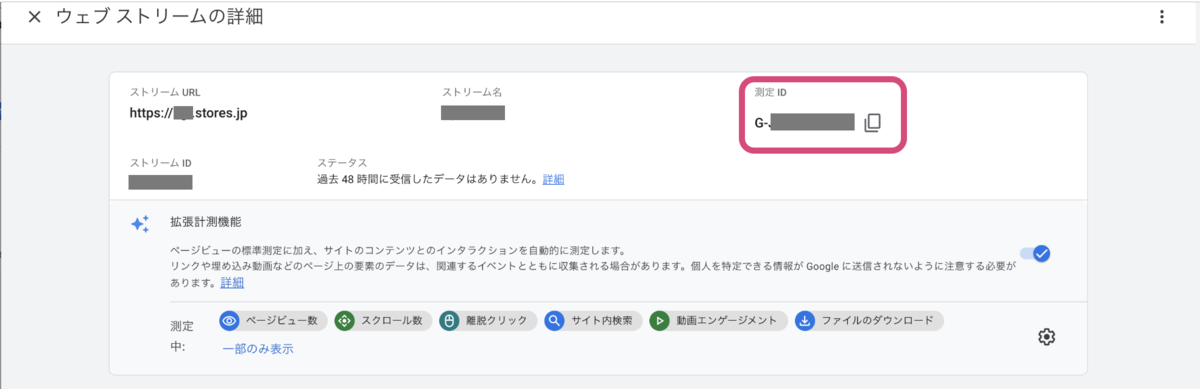Viewport: 1200px width, 389px height.
Task: Copy the measurement ID with copy icon
Action: [872, 123]
